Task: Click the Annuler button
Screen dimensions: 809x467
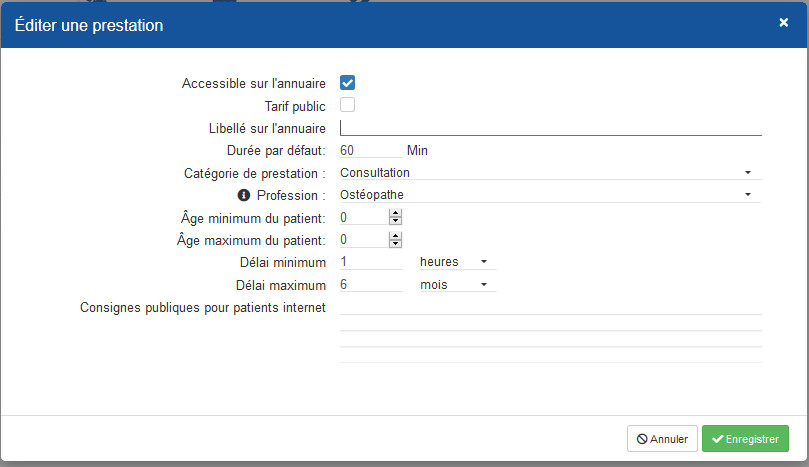Action: coord(662,439)
